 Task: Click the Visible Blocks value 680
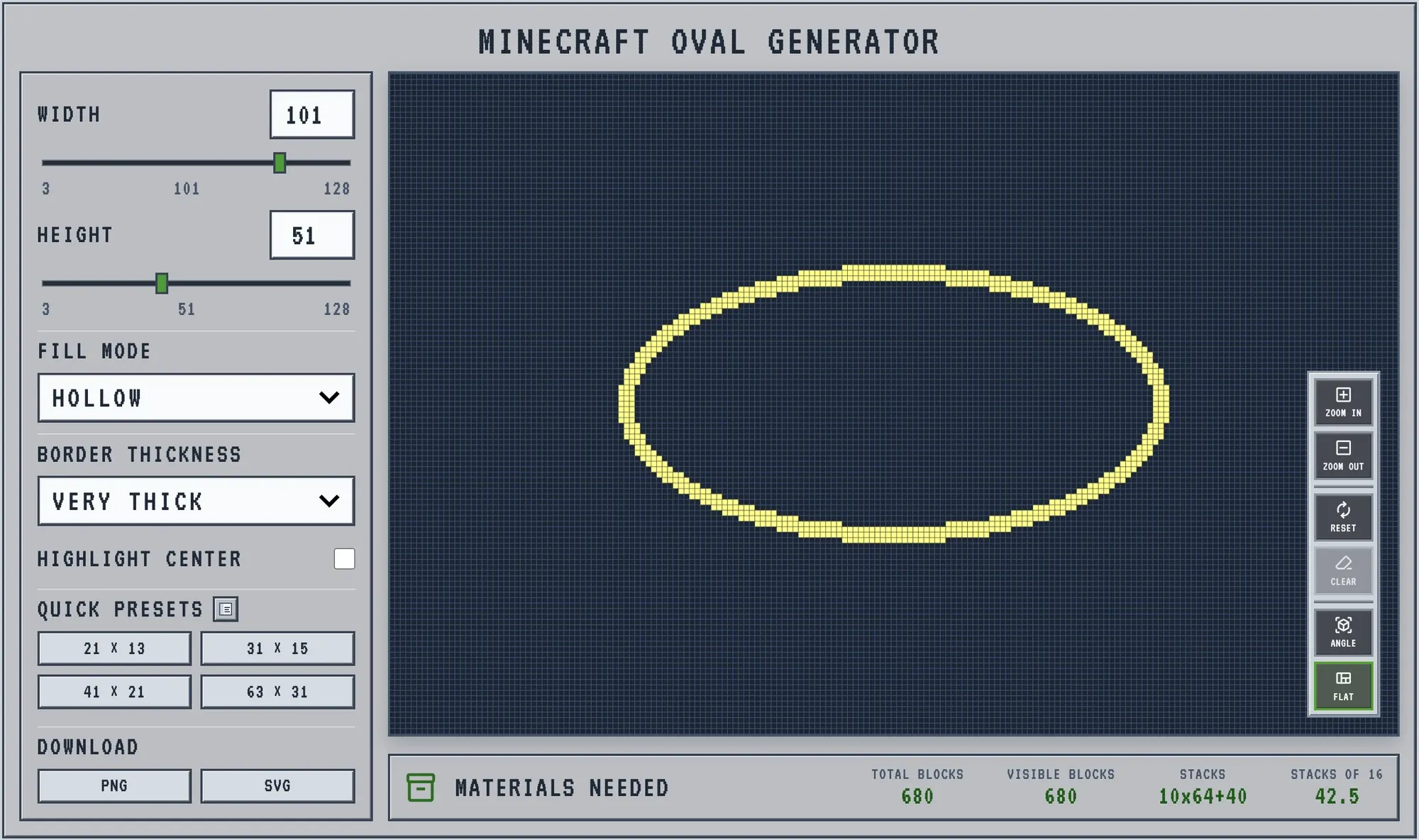point(1061,797)
